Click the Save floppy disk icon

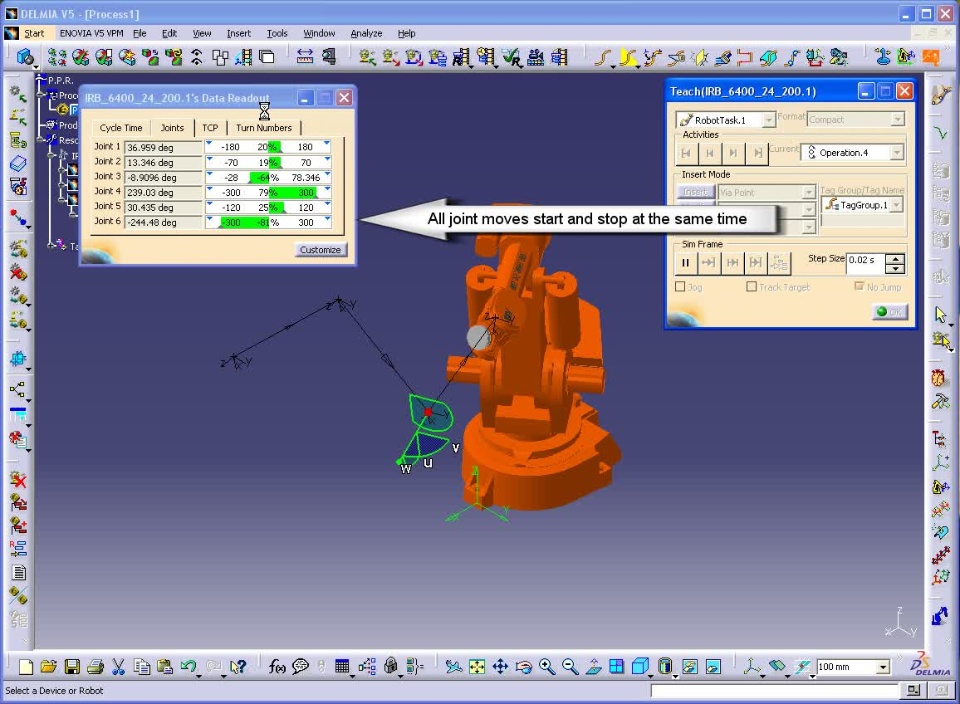(72, 667)
